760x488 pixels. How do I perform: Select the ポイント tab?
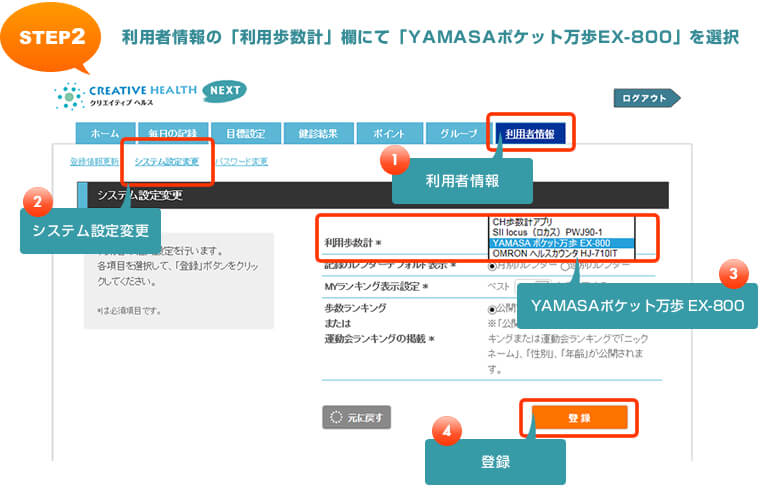(x=389, y=133)
